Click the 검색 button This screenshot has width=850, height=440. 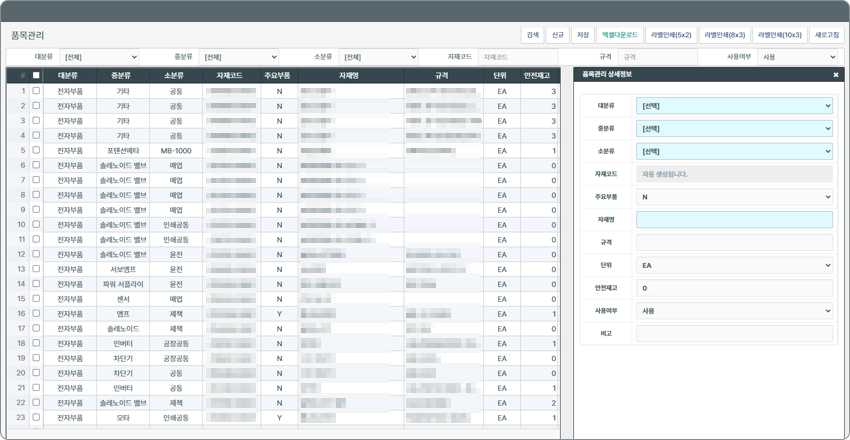pos(532,35)
